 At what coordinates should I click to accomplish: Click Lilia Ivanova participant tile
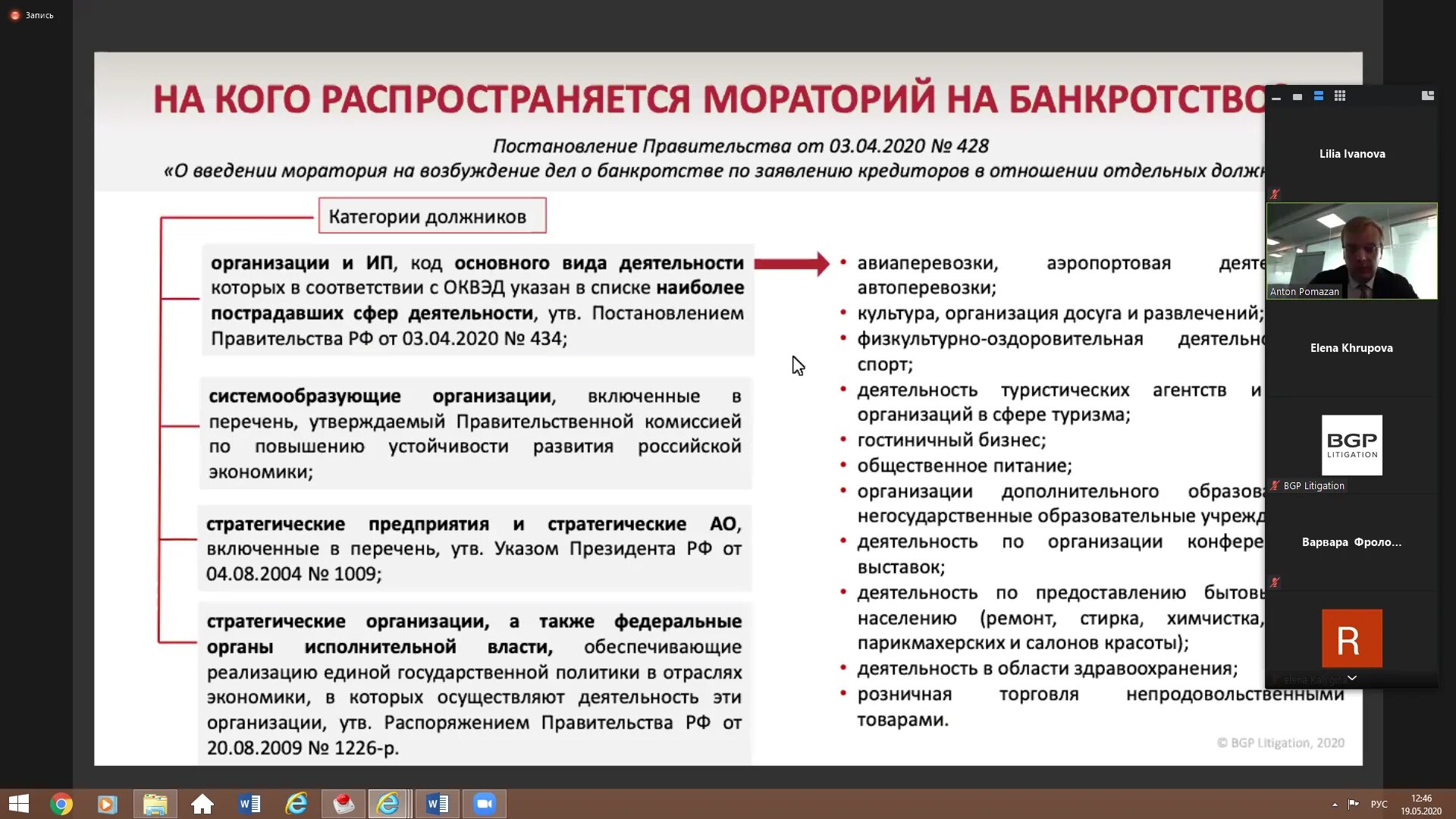[1351, 154]
